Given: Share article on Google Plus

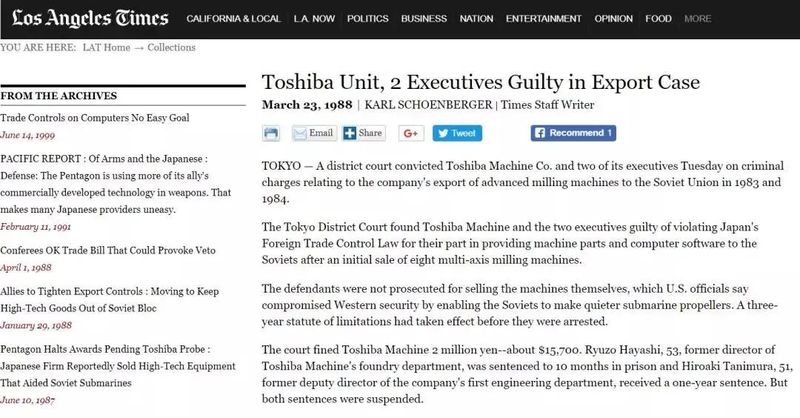Looking at the screenshot, I should click(x=411, y=133).
